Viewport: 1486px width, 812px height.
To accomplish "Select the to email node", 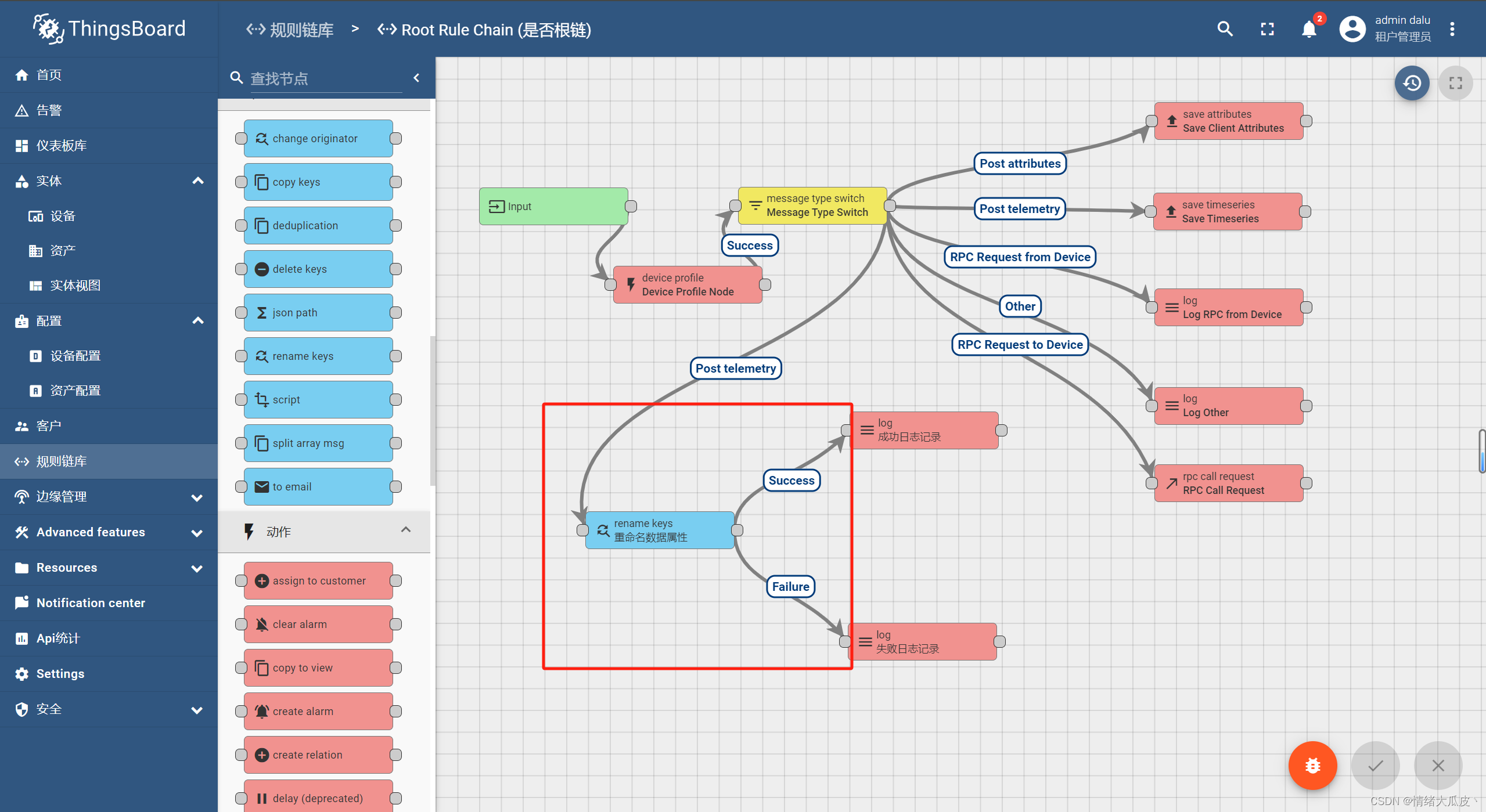I will [318, 486].
